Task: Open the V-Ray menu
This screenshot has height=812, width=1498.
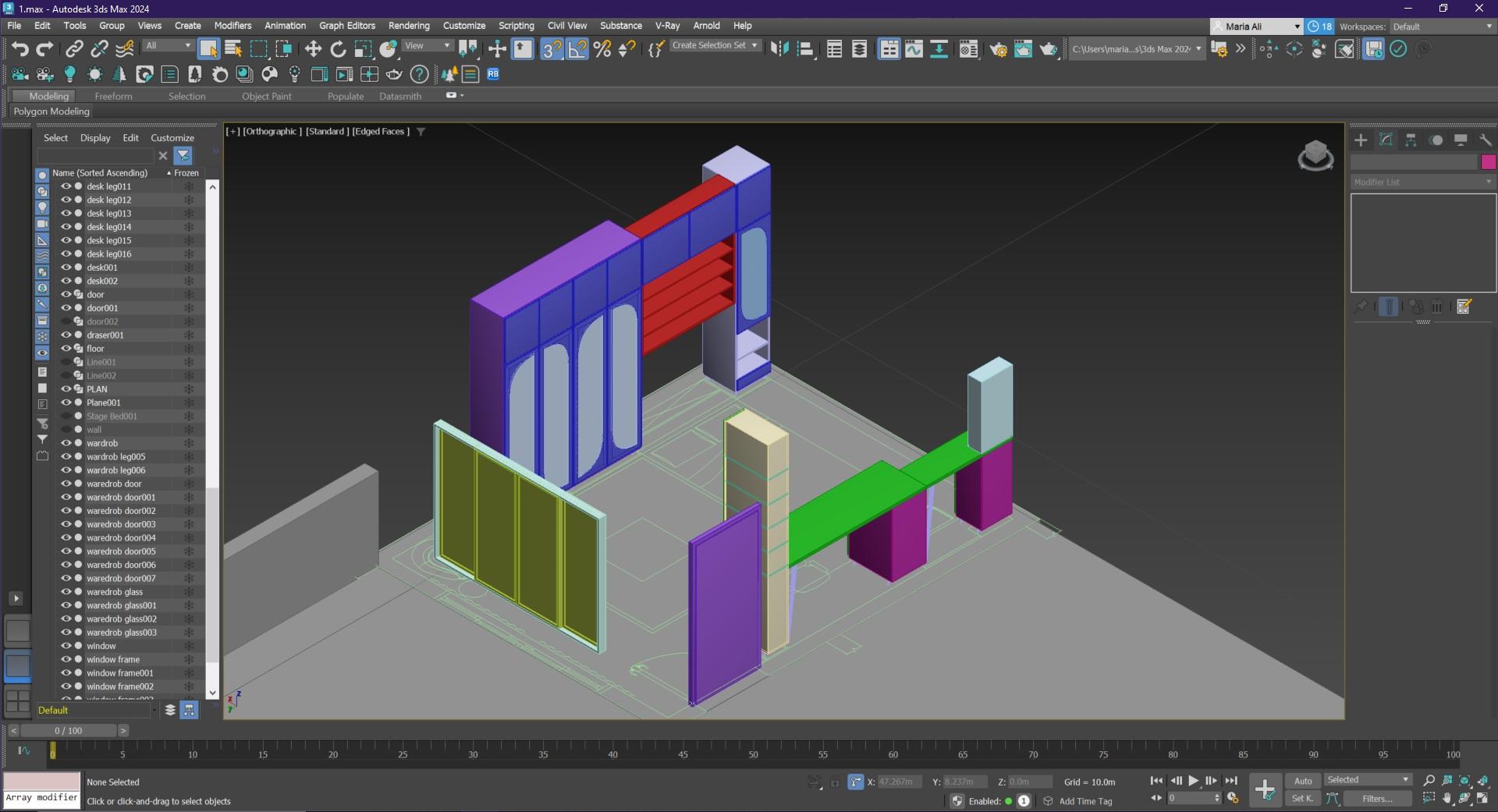Action: [x=667, y=26]
